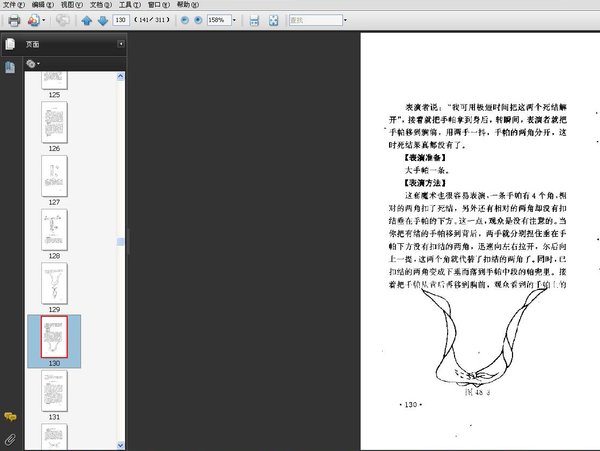Click the 页面 panel title label
This screenshot has width=600, height=451.
coord(33,44)
